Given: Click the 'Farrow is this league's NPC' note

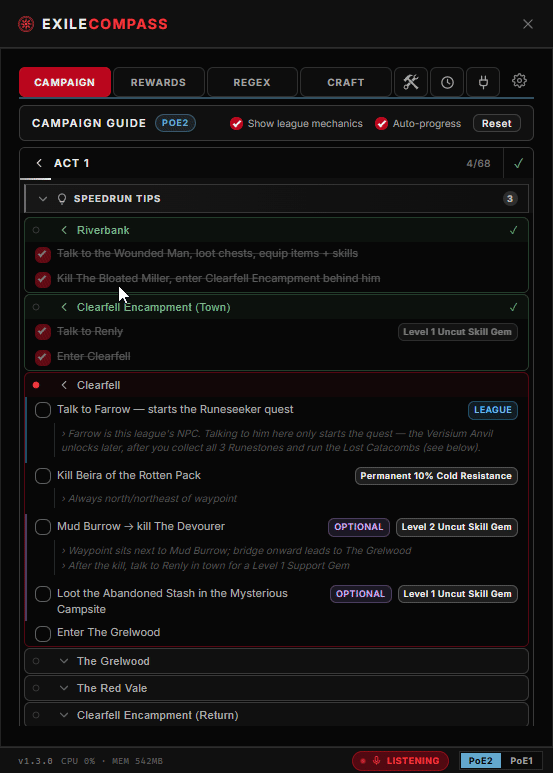Looking at the screenshot, I should (x=277, y=441).
